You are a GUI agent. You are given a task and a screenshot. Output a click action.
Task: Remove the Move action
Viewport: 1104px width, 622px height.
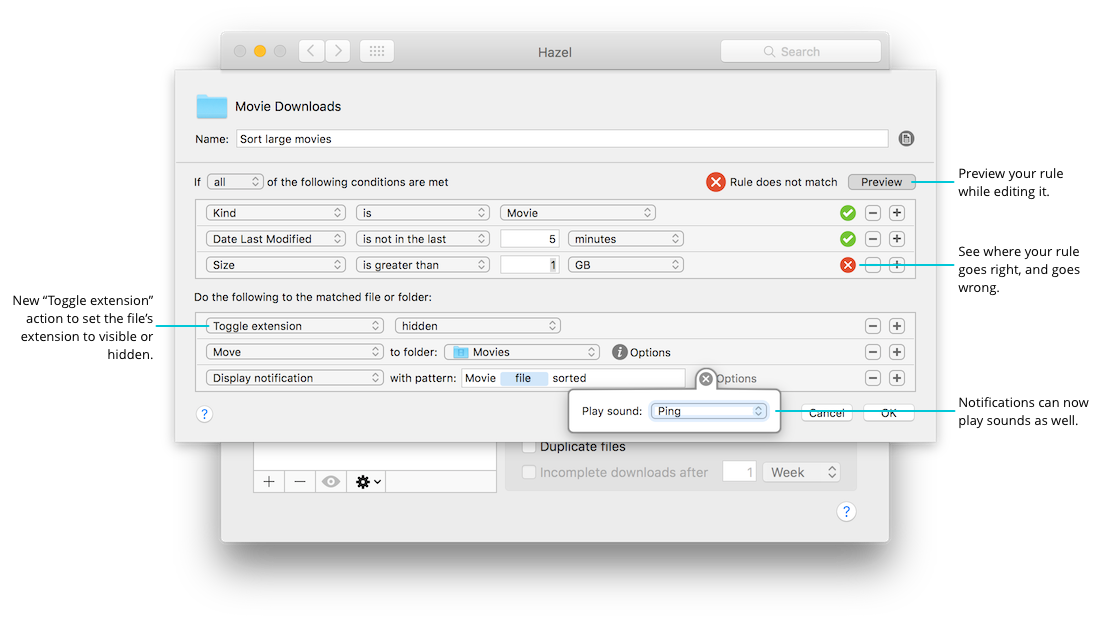tap(873, 352)
